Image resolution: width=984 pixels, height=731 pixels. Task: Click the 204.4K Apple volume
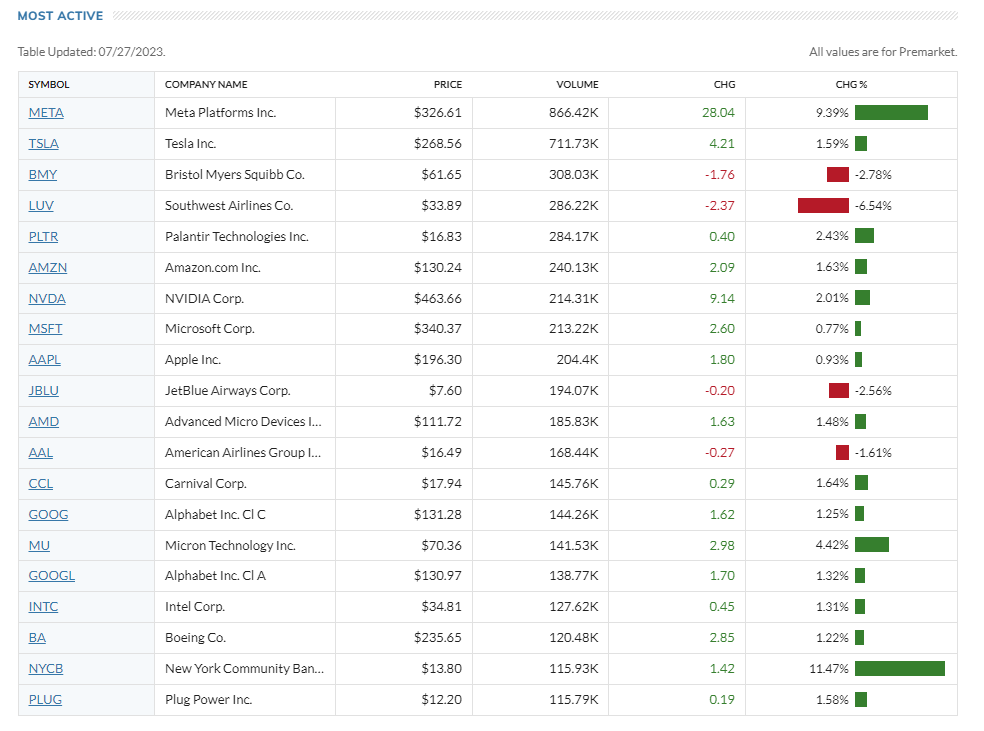(x=577, y=360)
